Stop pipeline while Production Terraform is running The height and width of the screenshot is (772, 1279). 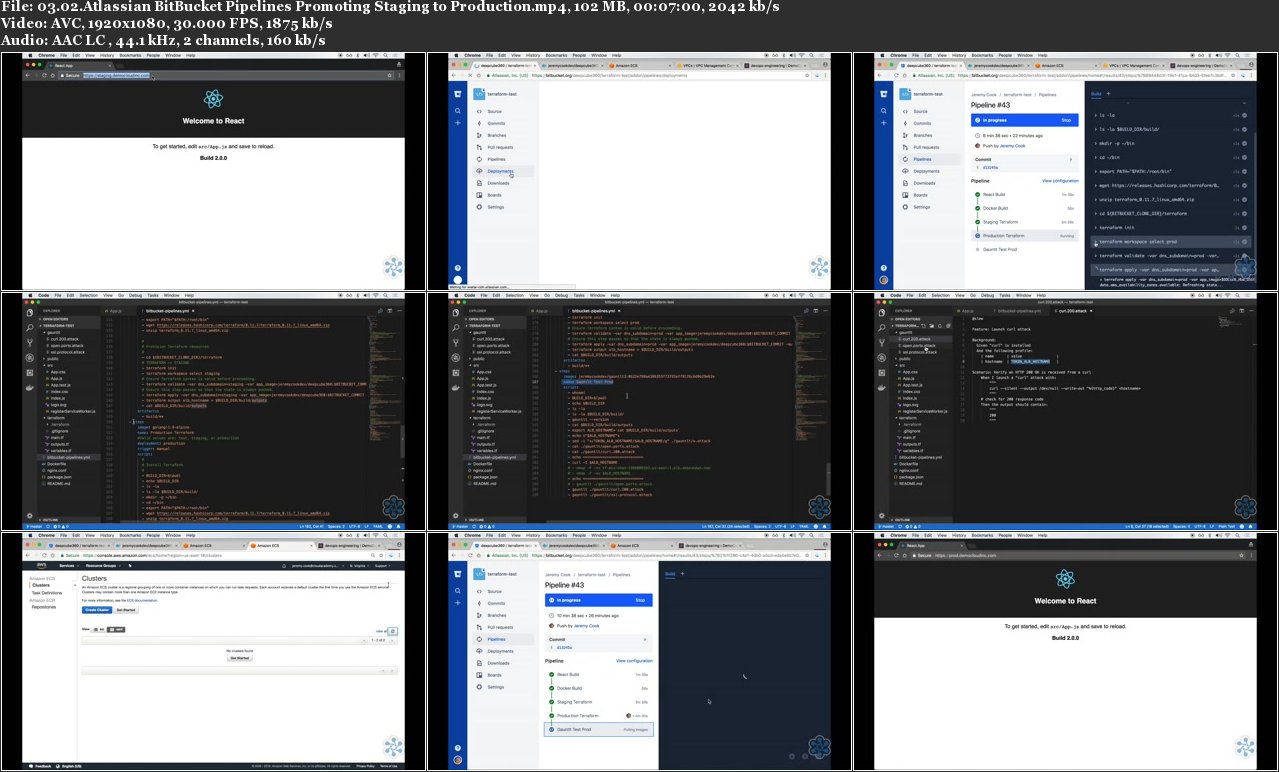click(x=1065, y=119)
